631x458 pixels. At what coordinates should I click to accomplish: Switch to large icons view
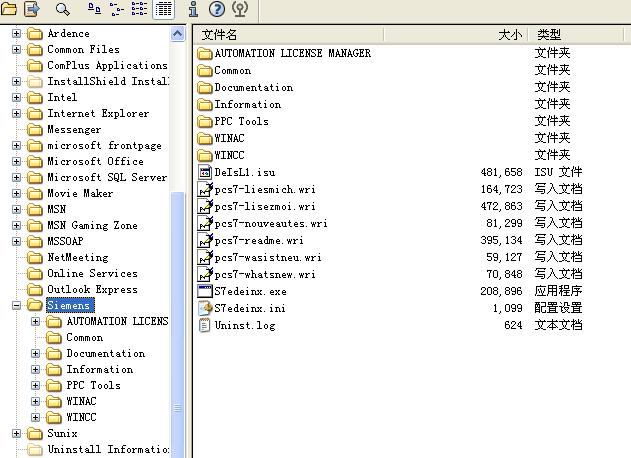pyautogui.click(x=95, y=9)
